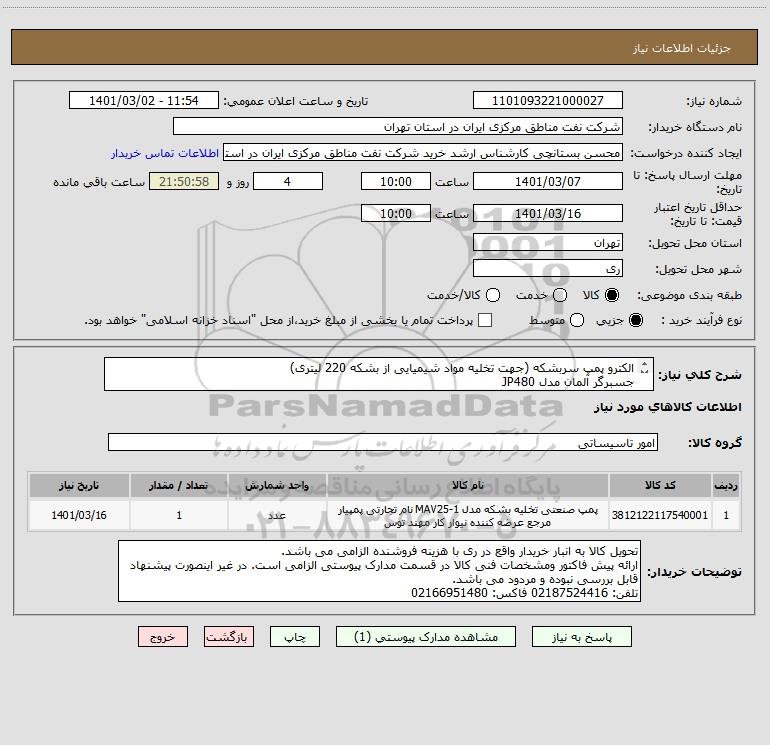Image resolution: width=770 pixels, height=745 pixels.
Task: Click the خروج exit button
Action: [x=163, y=637]
